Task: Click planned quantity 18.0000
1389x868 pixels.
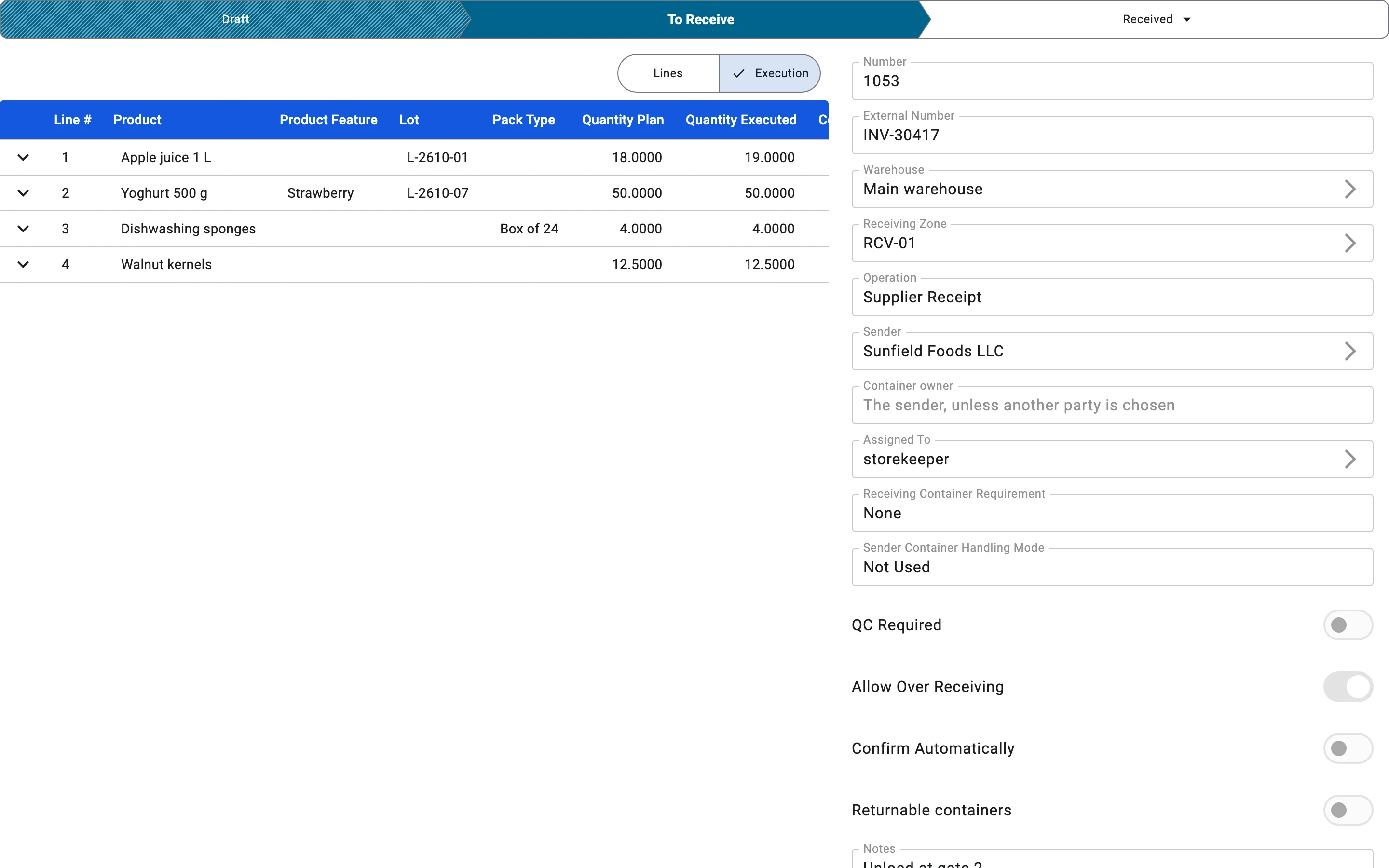Action: click(637, 157)
